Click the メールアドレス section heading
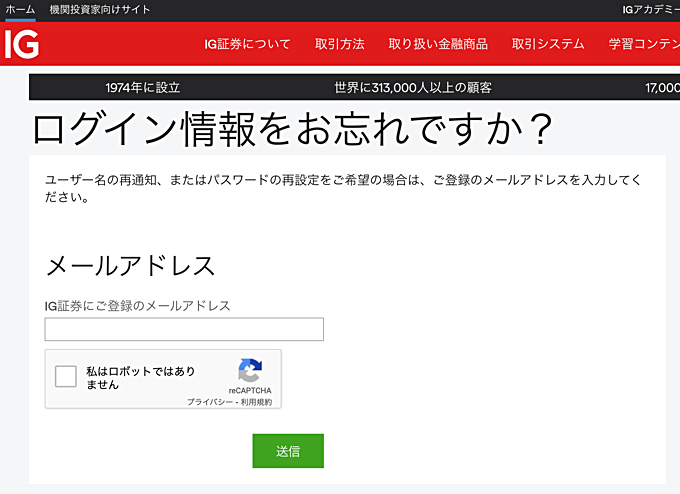The width and height of the screenshot is (680, 494). (x=131, y=265)
